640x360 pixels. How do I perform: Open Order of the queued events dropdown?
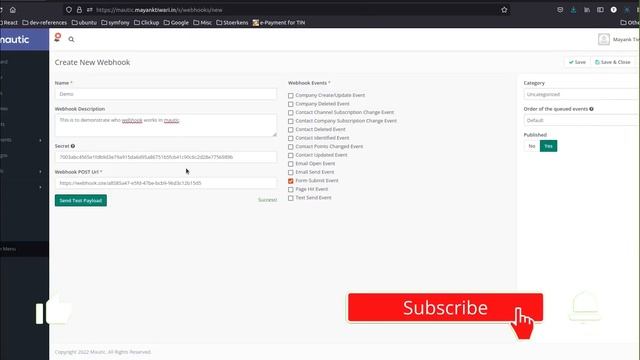click(x=582, y=120)
